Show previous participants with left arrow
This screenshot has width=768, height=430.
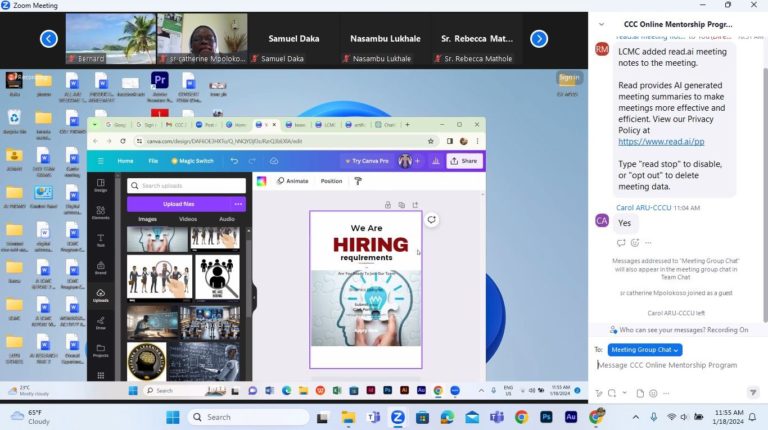tap(48, 39)
